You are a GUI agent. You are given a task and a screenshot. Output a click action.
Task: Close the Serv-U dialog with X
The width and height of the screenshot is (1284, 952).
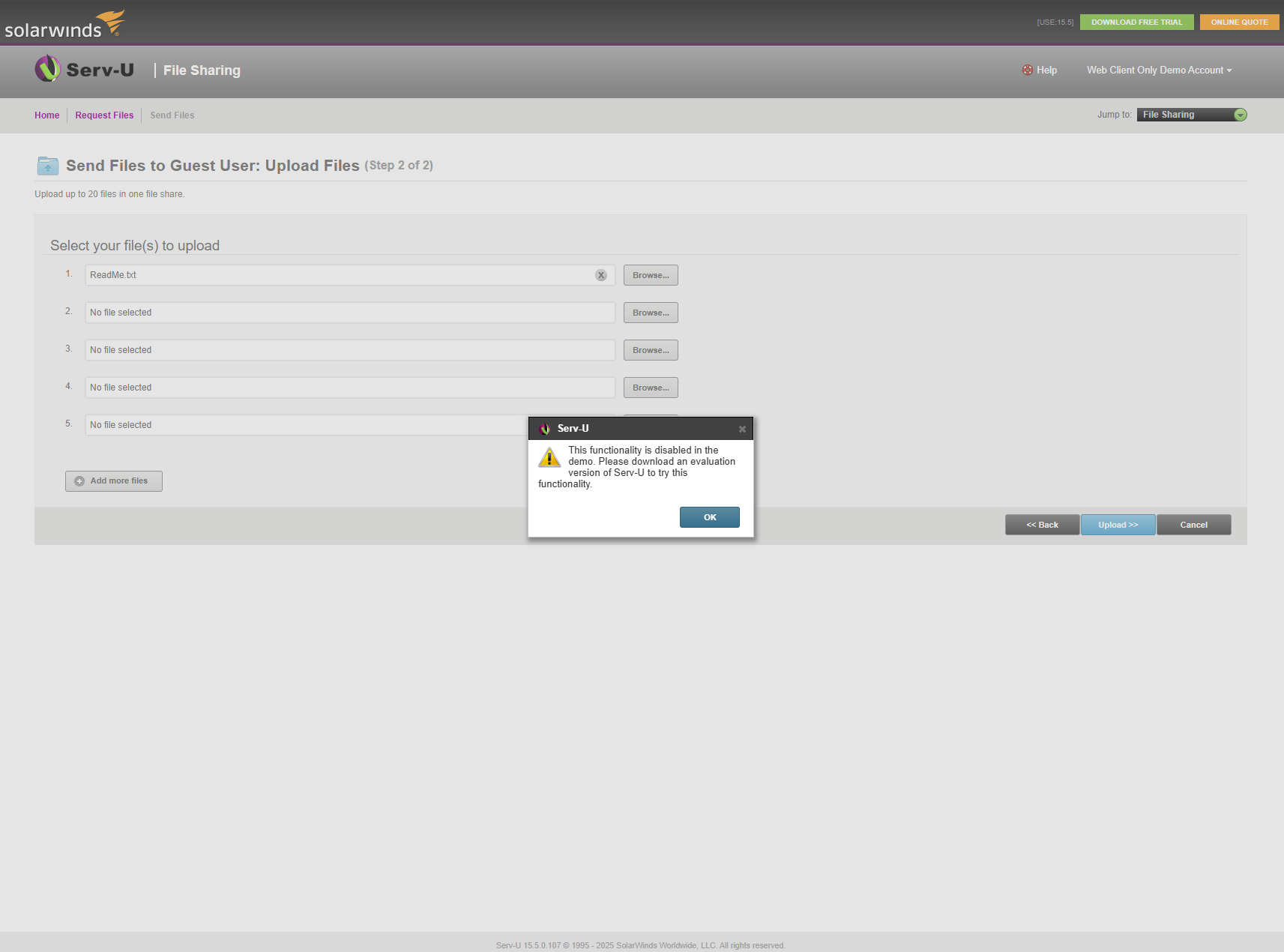(x=742, y=429)
